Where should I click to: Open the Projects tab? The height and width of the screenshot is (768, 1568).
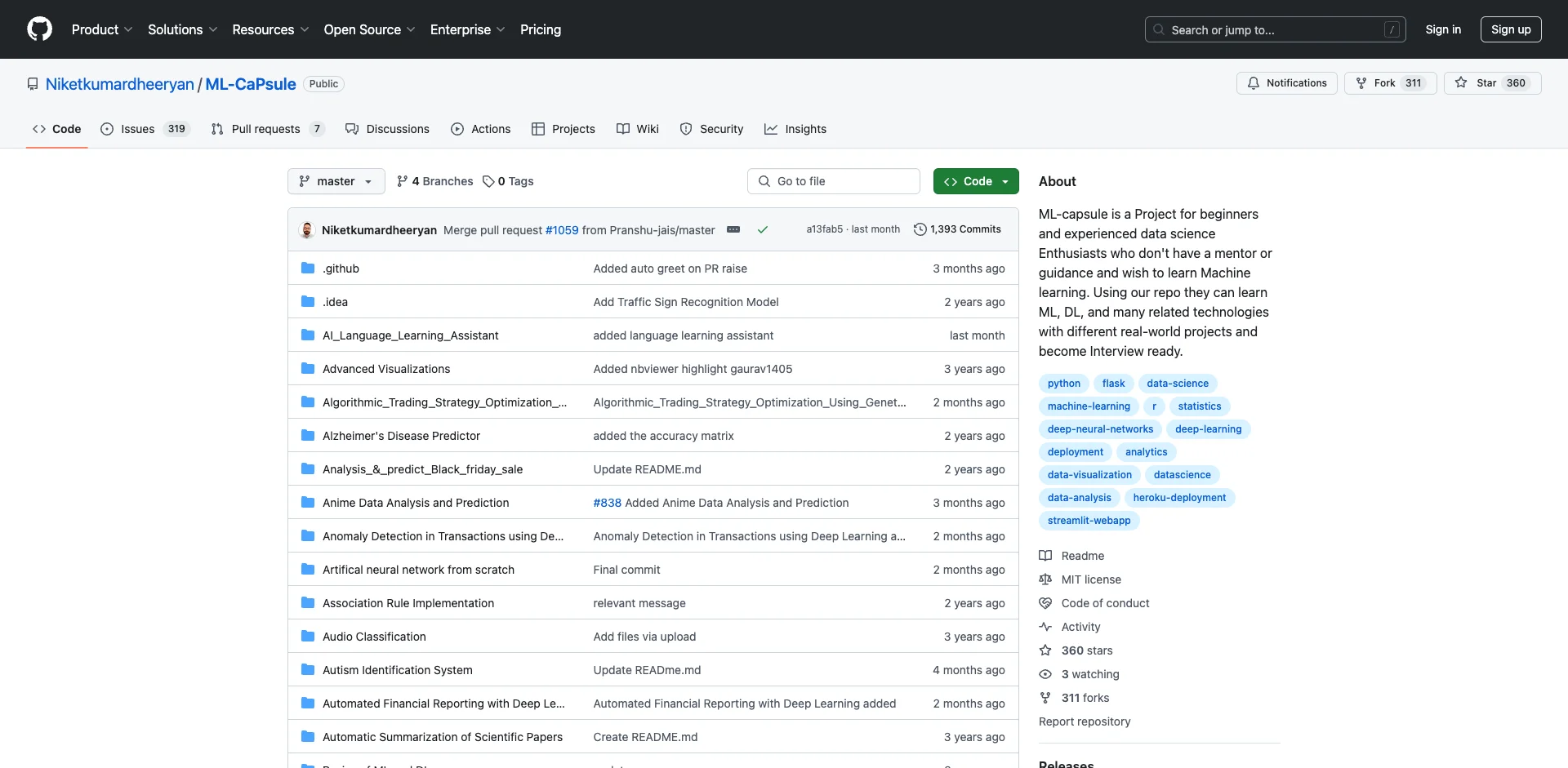click(563, 129)
